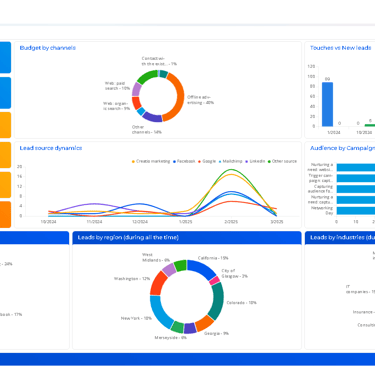Image resolution: width=375 pixels, height=366 pixels.
Task: Click the 'West Midlands' region label
Action: tap(156, 257)
